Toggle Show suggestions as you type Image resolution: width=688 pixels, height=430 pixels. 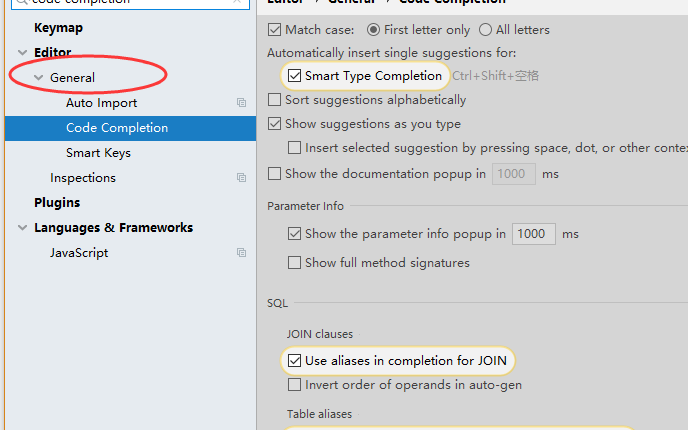(x=275, y=124)
